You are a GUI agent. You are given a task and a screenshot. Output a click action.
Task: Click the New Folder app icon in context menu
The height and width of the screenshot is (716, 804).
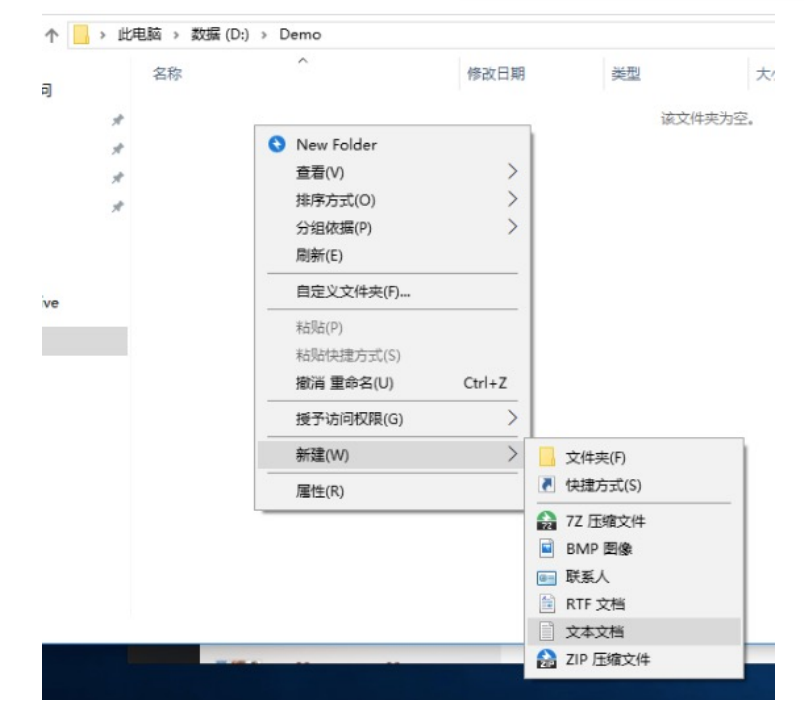pyautogui.click(x=277, y=144)
